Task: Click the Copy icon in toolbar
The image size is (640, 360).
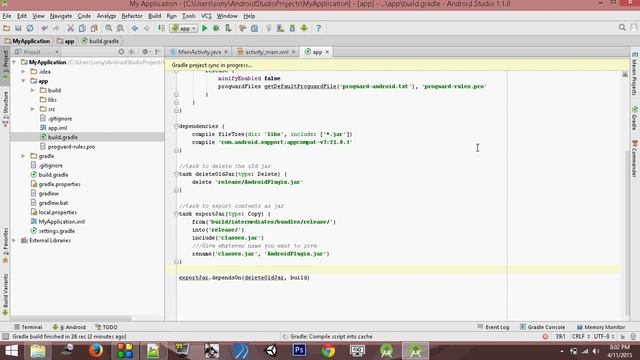Action: tap(82, 28)
